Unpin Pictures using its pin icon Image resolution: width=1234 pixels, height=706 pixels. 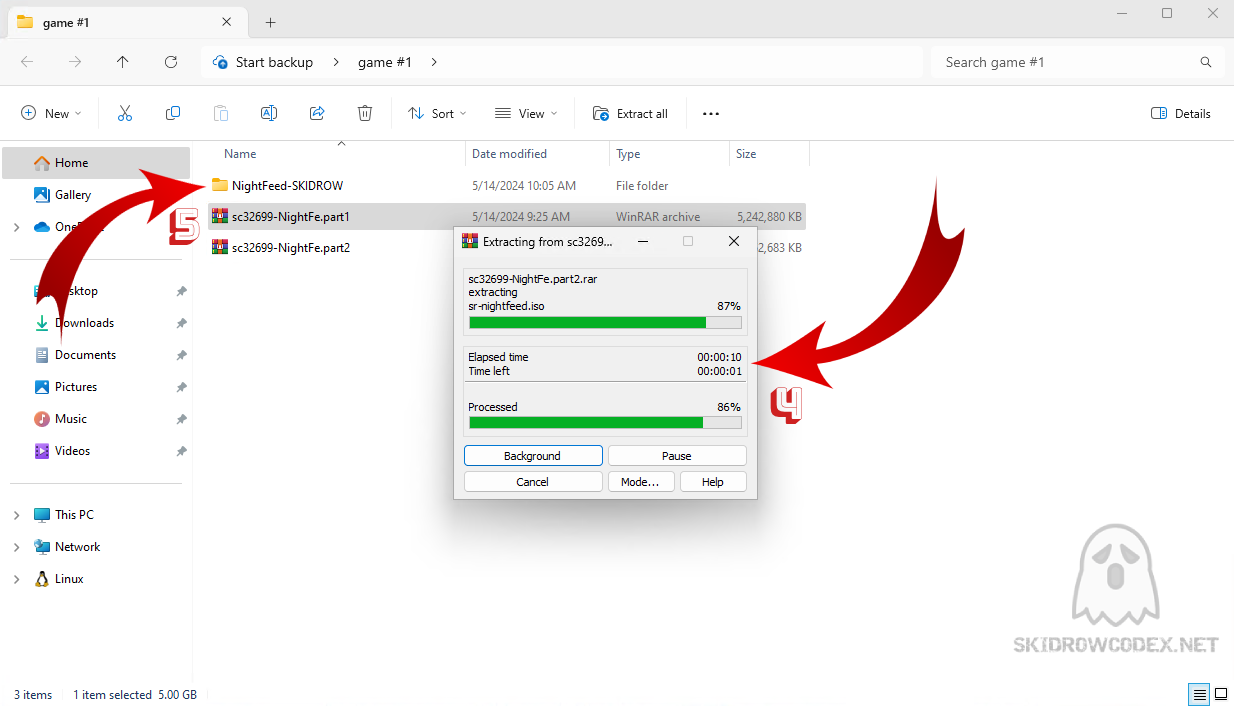(x=181, y=387)
